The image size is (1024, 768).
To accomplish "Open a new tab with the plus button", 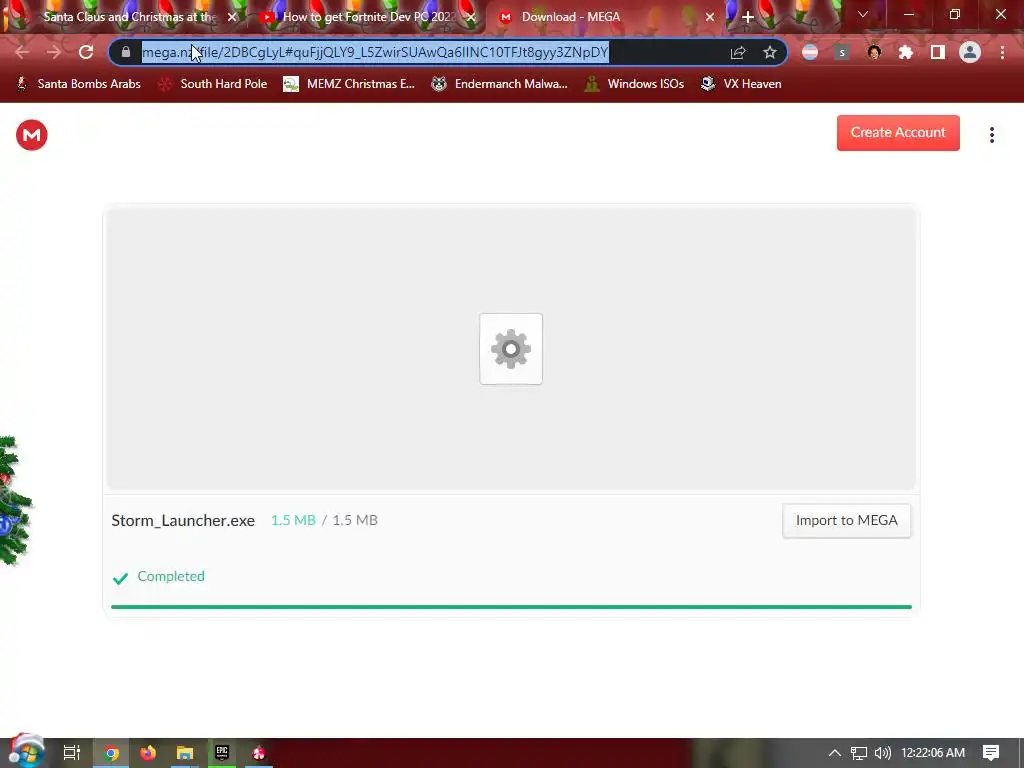I will tap(748, 17).
